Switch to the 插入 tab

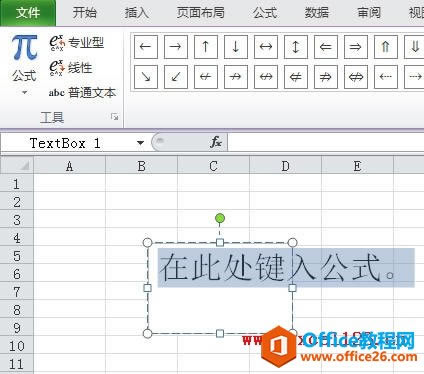tap(136, 13)
